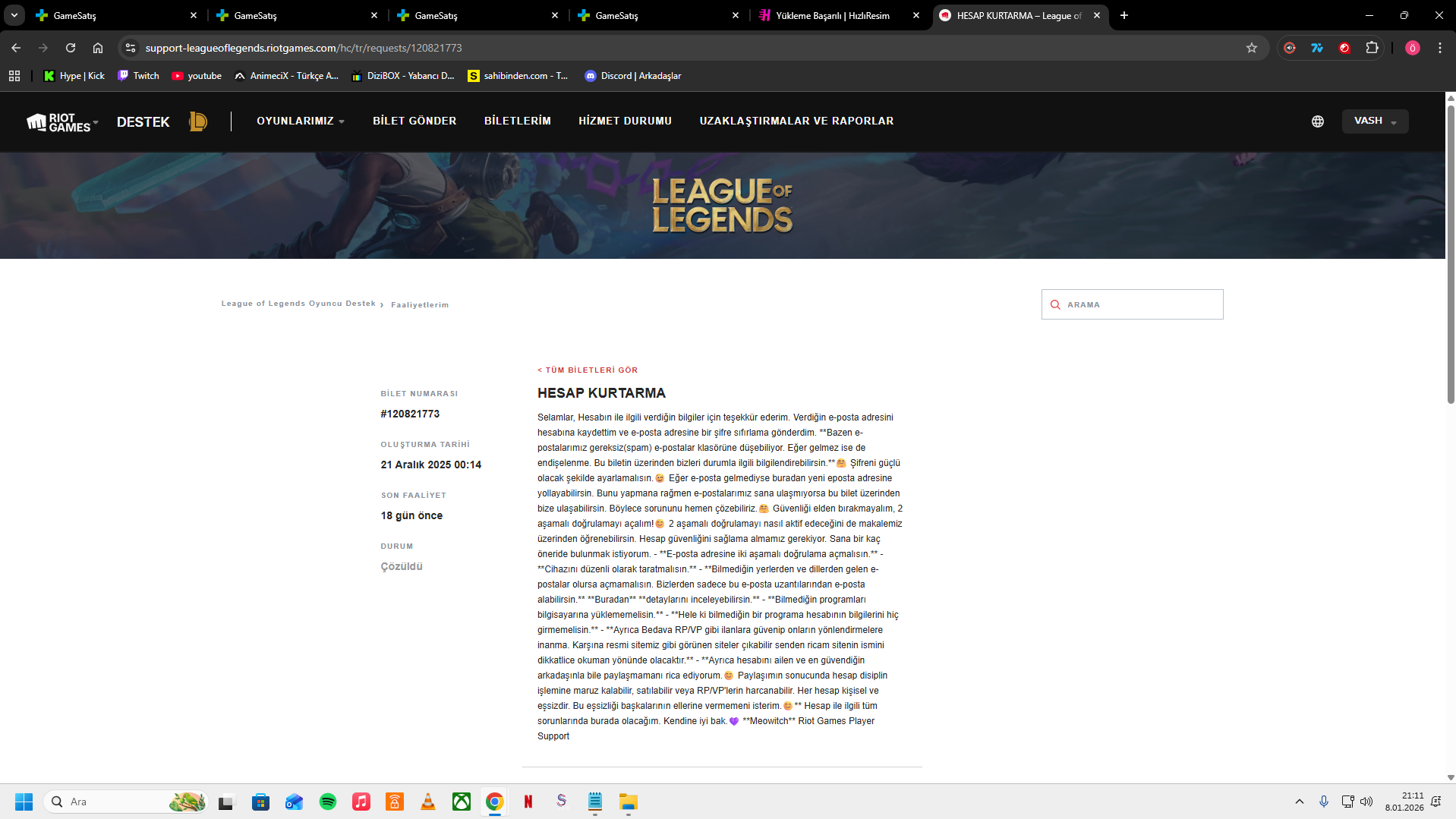Open a new browser tab

point(1124,15)
